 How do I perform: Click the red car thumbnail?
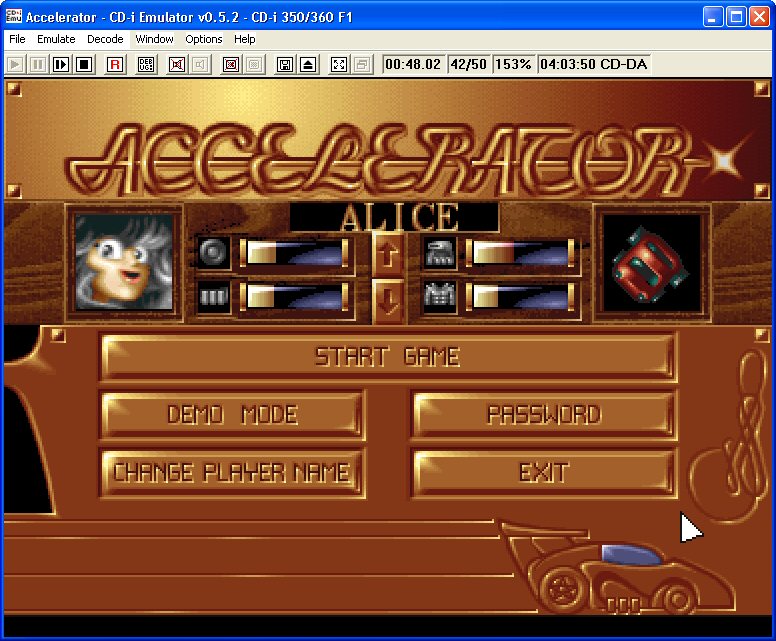click(x=651, y=263)
